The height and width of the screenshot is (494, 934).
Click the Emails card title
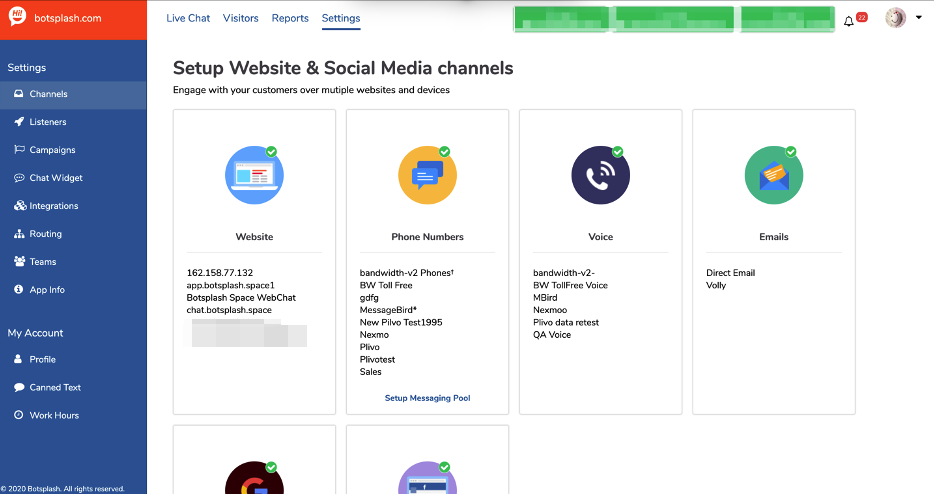pyautogui.click(x=774, y=237)
